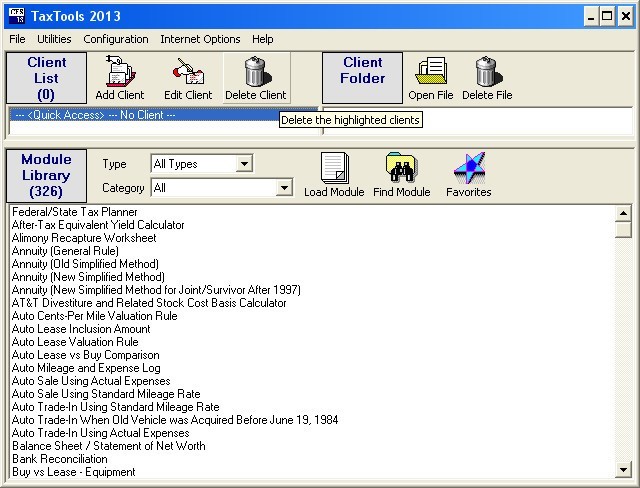Click the Client Folder button
This screenshot has height=488, width=640.
[362, 78]
